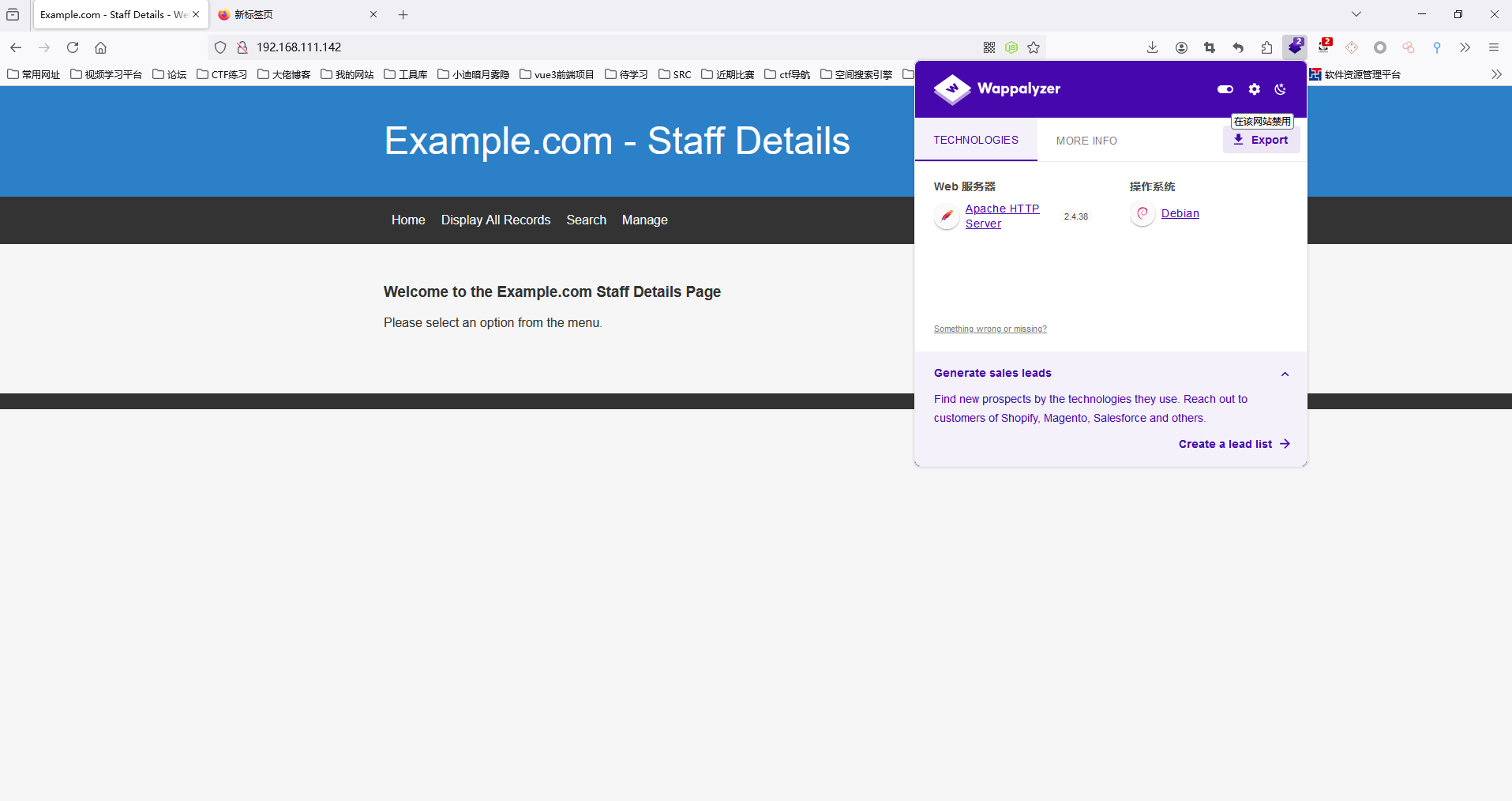Click the Wappalyzer extension toolbar icon
The image size is (1512, 801).
[1295, 47]
